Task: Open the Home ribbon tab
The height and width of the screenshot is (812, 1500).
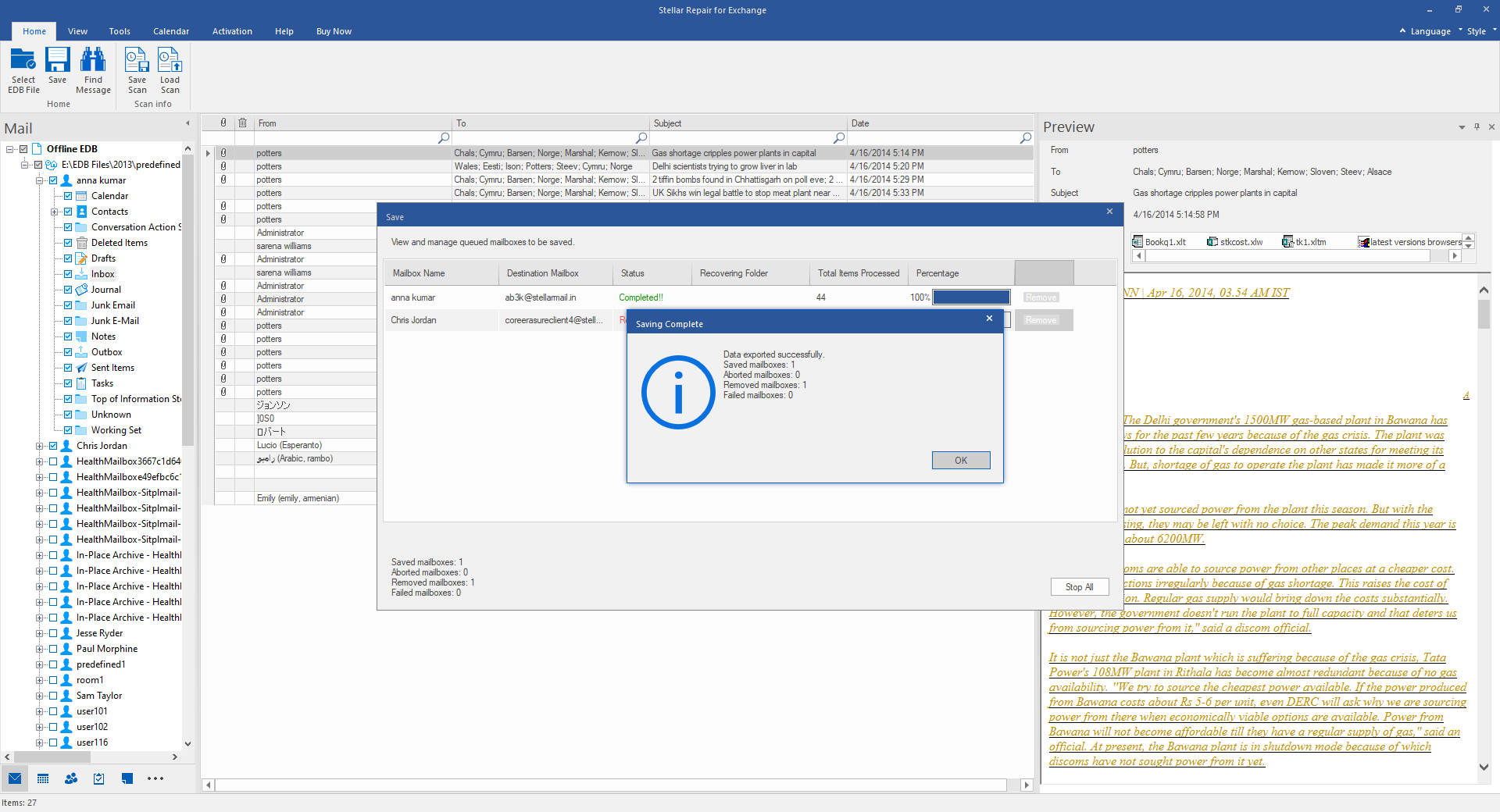Action: (x=34, y=31)
